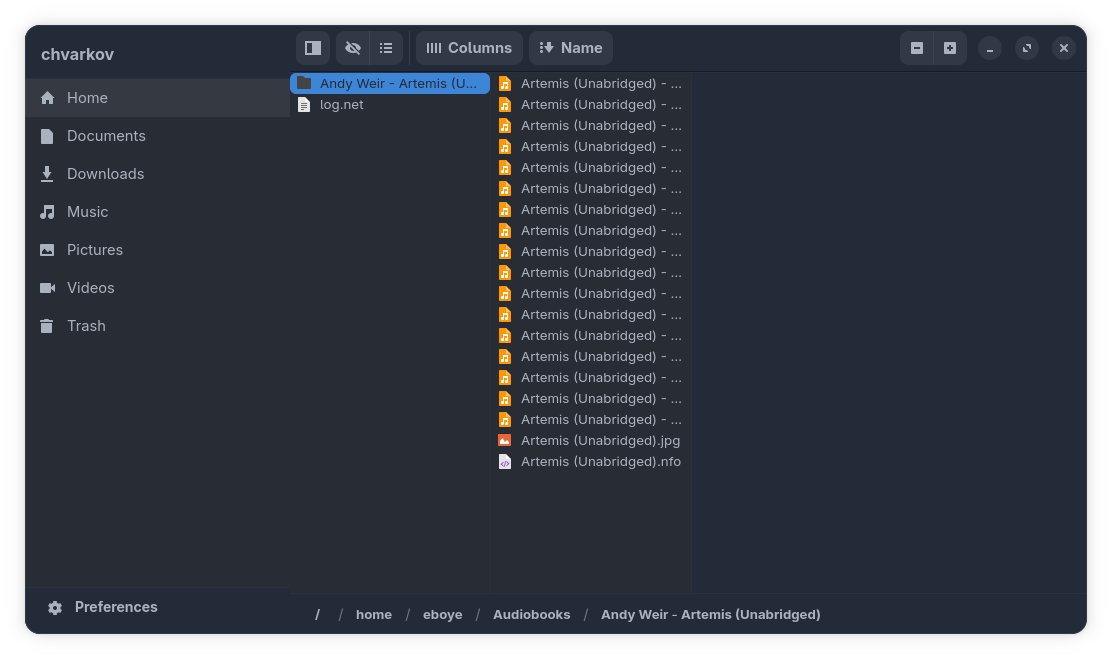Maximize the file manager window
Screen dimensions: 1112x659
click(1027, 48)
